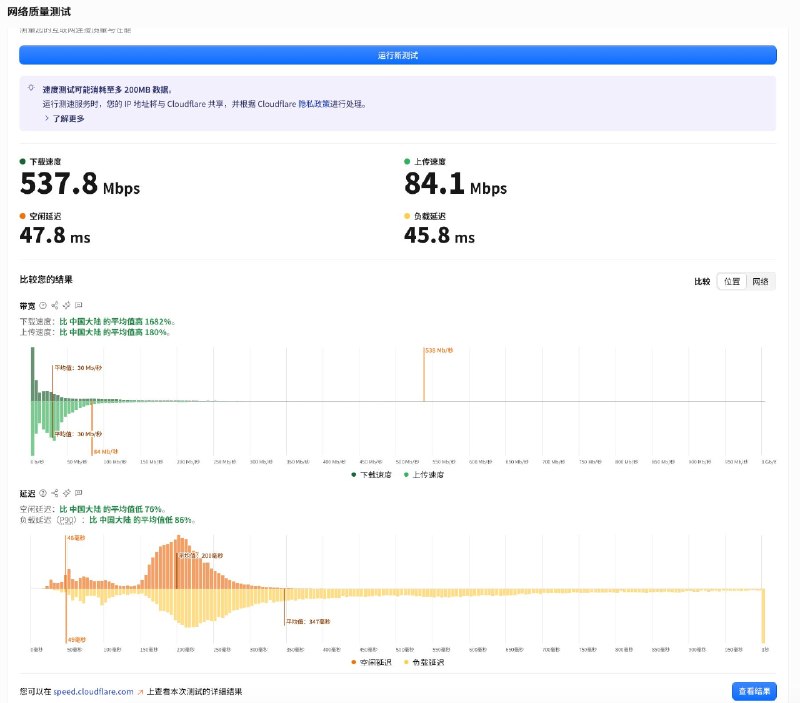Toggle the 负载延迟 legend entry in latency chart

(424, 662)
